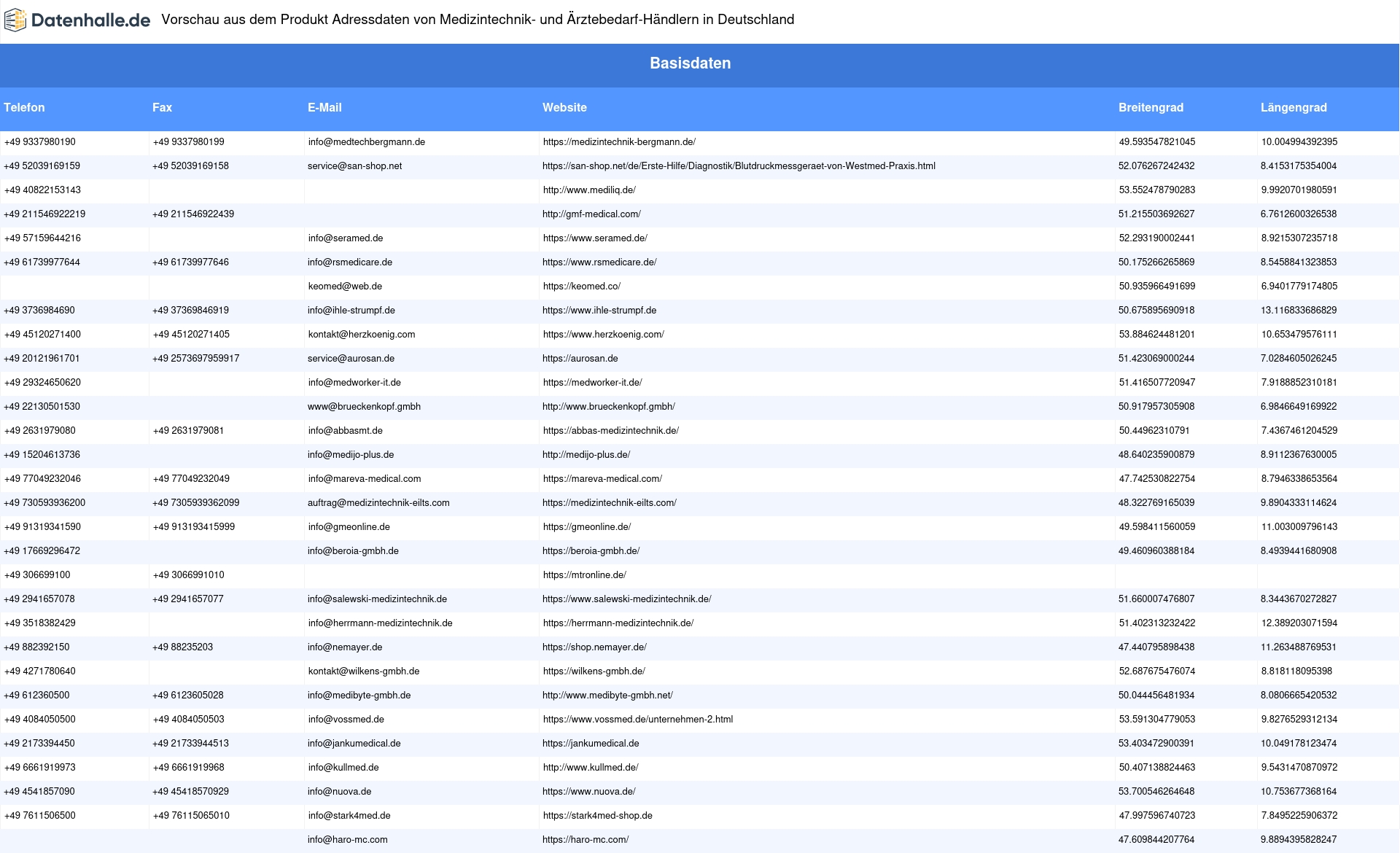Open https://www.seramed.de/ link

(595, 238)
